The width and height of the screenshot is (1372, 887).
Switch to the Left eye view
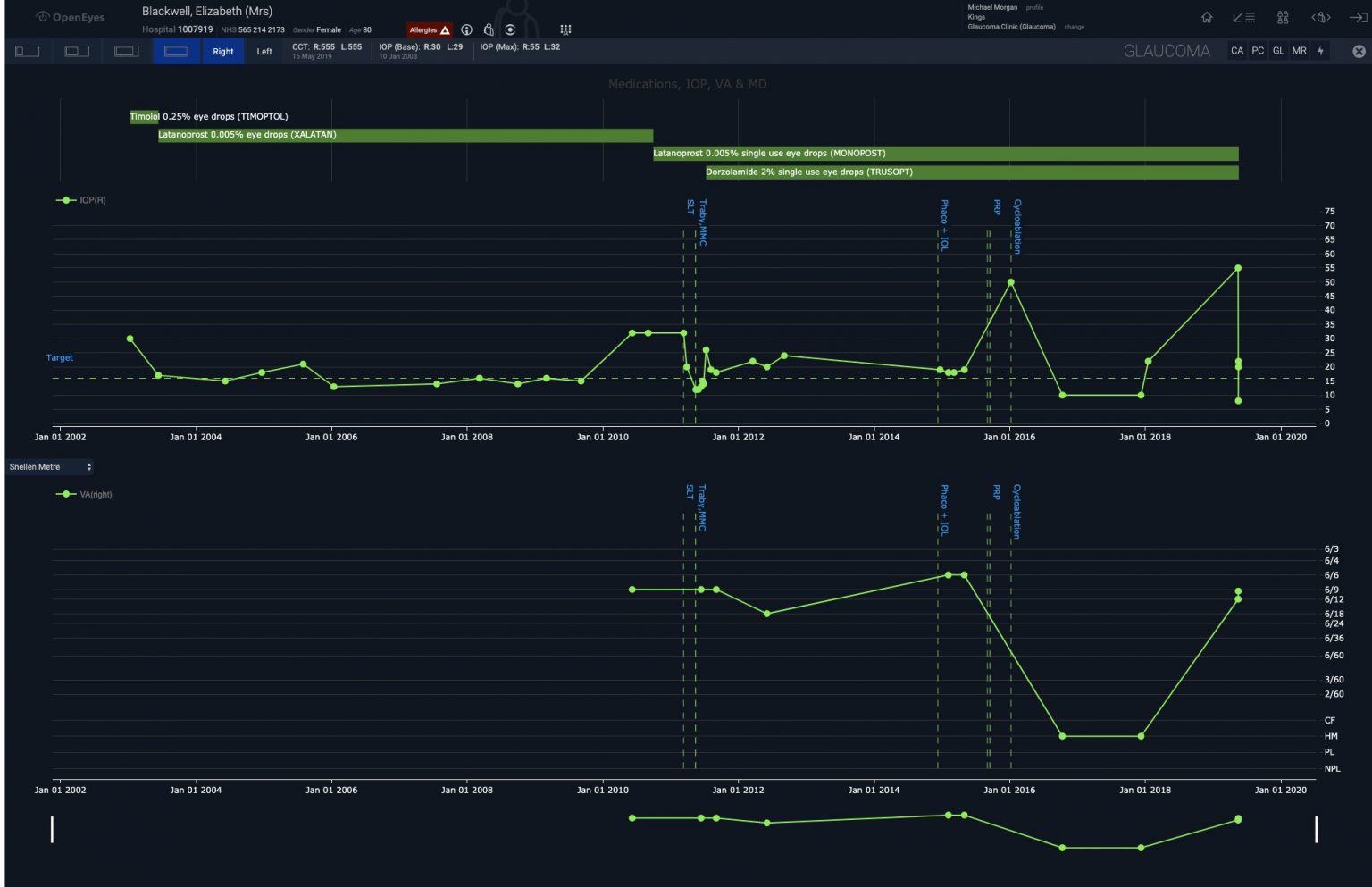coord(264,52)
